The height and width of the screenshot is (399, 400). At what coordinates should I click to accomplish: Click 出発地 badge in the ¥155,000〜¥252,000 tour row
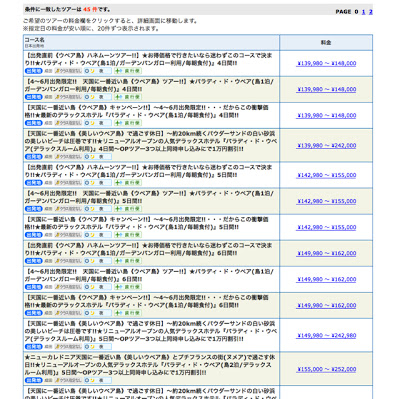click(33, 380)
